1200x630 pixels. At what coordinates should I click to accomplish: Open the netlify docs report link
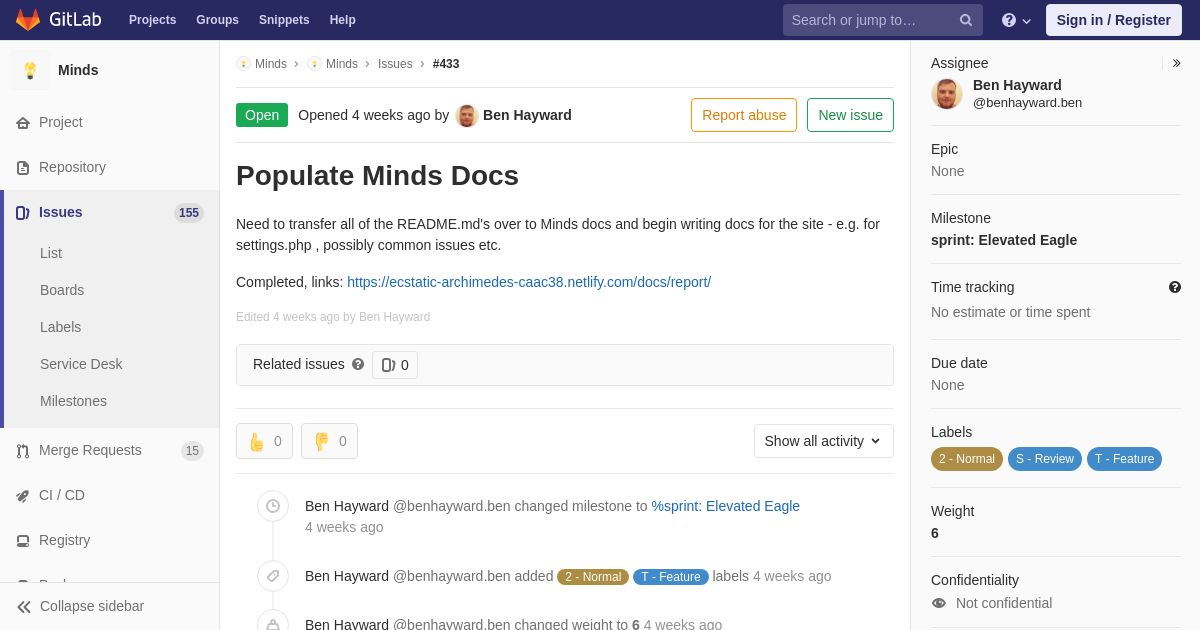point(529,282)
